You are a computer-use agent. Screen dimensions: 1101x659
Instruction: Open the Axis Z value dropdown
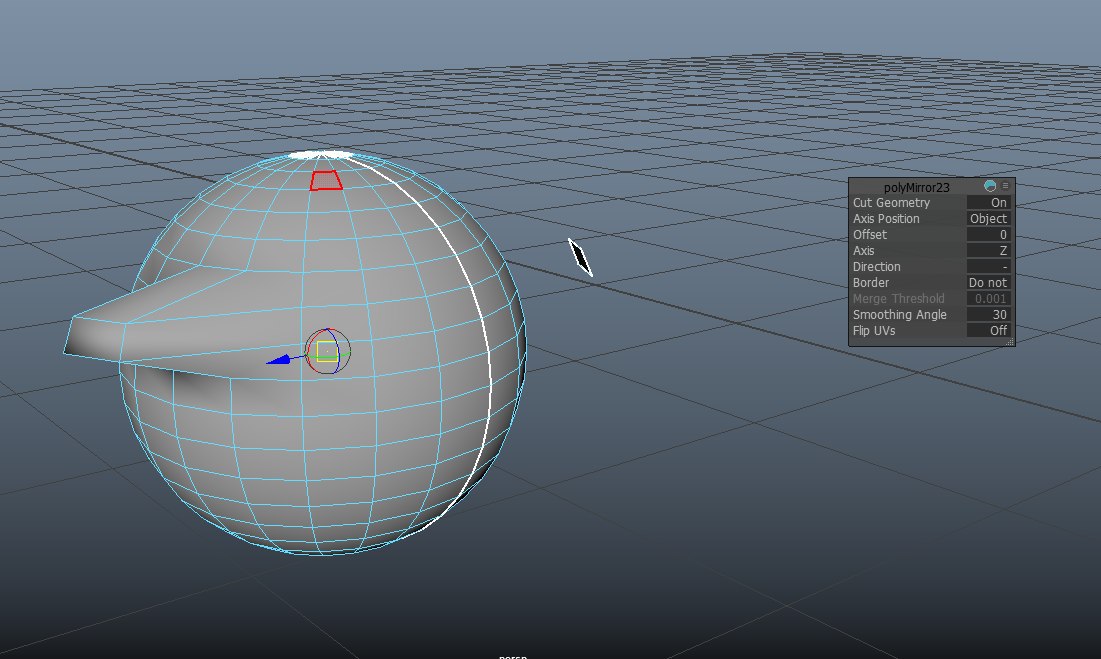point(989,251)
